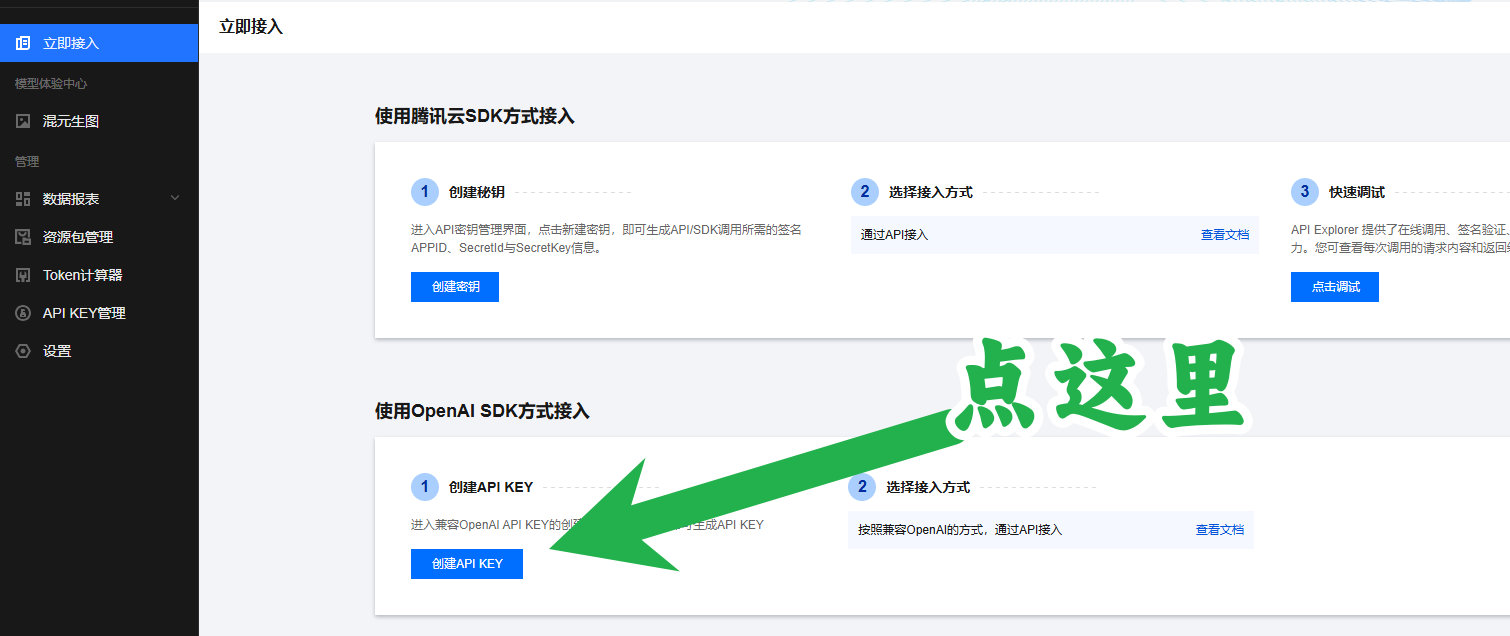Click the 立即接入 page title

pyautogui.click(x=251, y=27)
